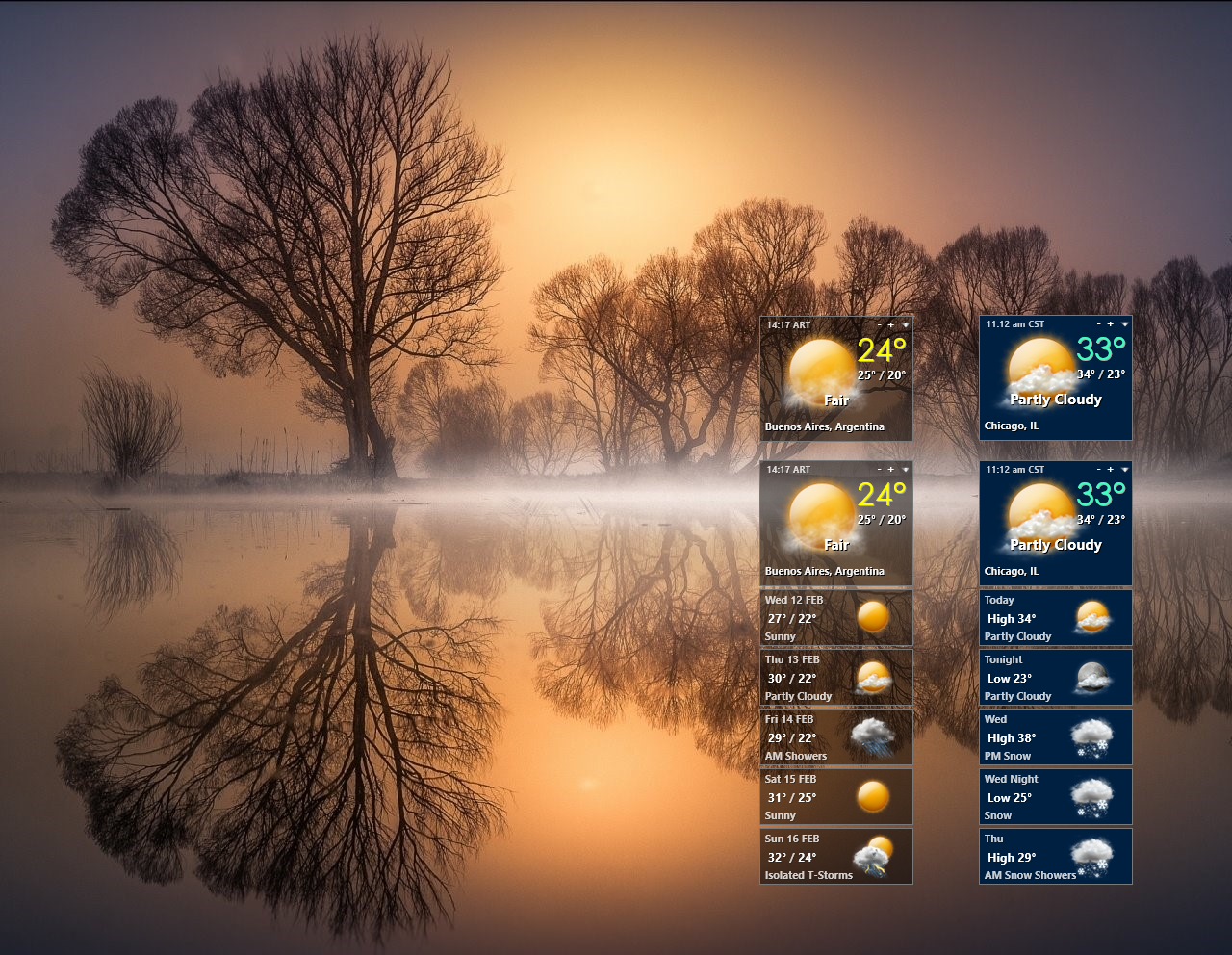Image resolution: width=1232 pixels, height=955 pixels.
Task: Click the sun icon for Sat 15 FEB
Action: coord(873,796)
